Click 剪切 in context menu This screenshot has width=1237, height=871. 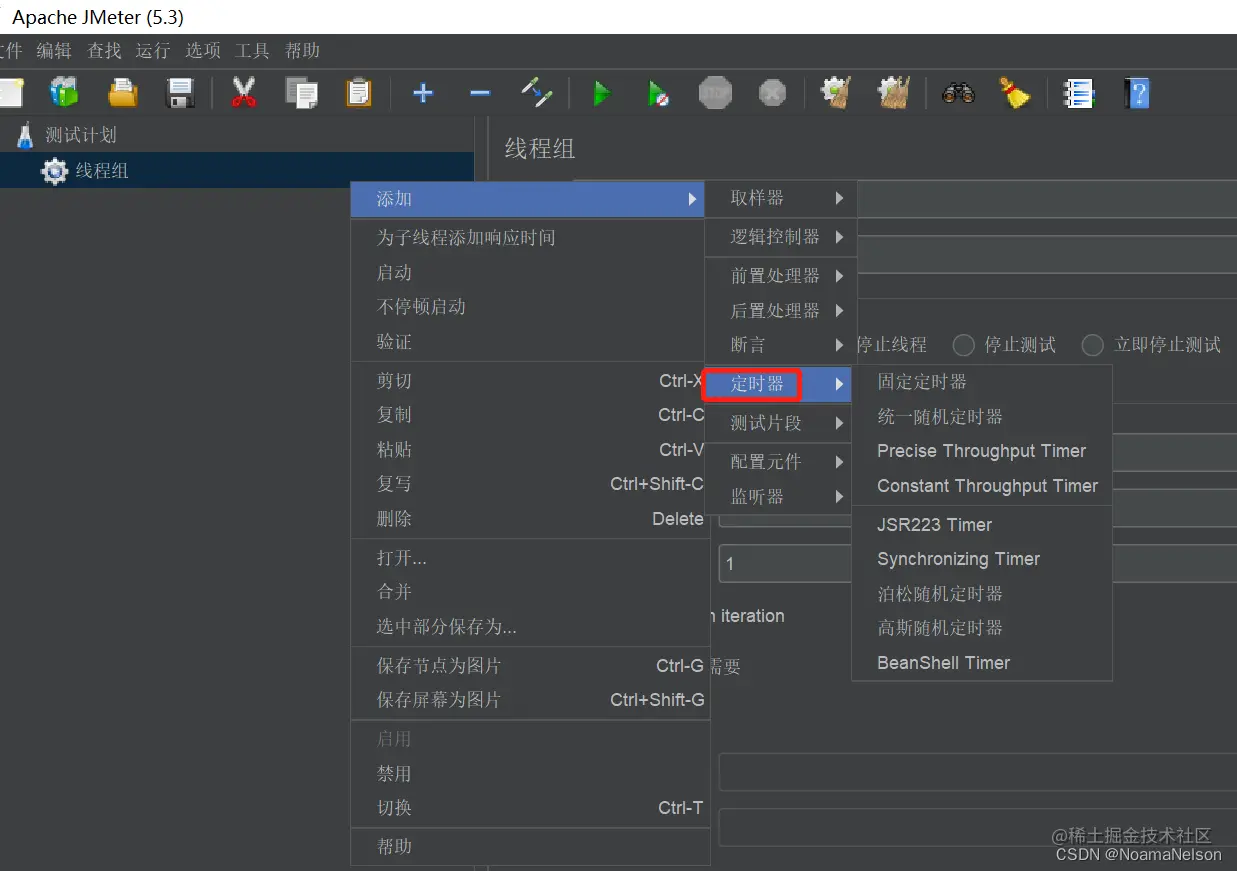530,381
